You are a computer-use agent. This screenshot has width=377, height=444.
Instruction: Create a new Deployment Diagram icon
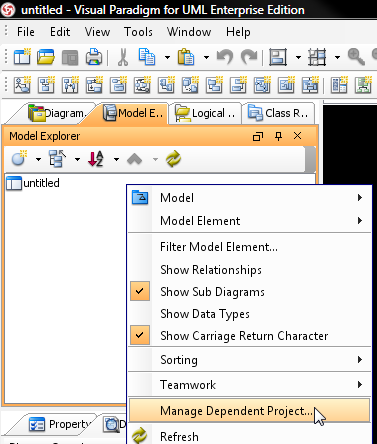tap(190, 84)
